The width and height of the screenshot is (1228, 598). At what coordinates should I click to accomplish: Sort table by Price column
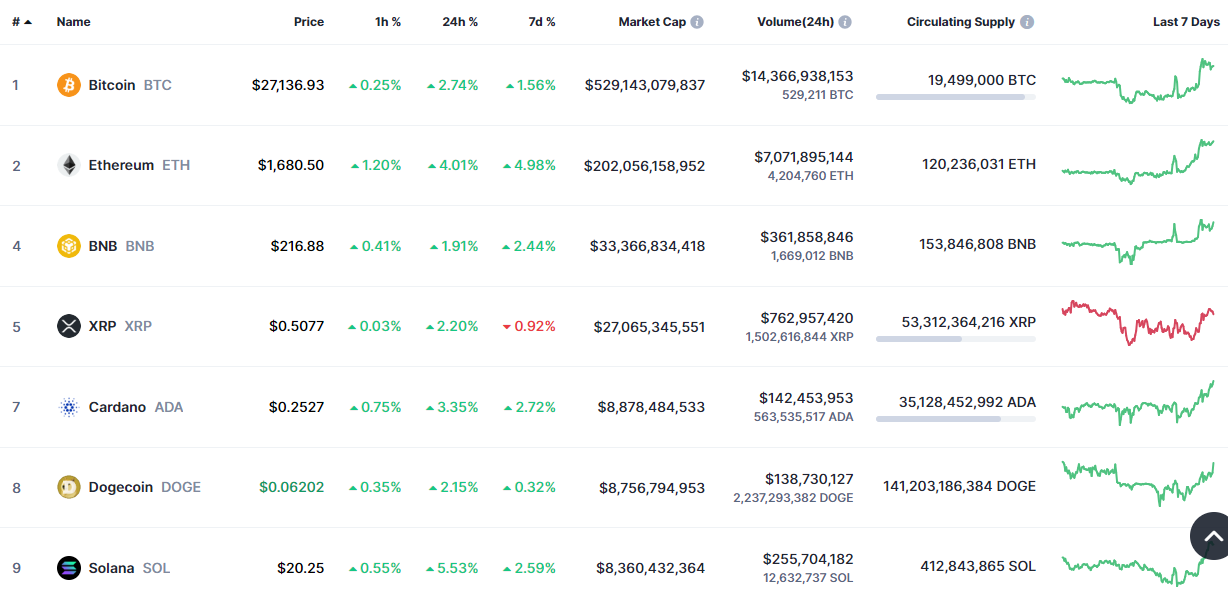pos(309,22)
